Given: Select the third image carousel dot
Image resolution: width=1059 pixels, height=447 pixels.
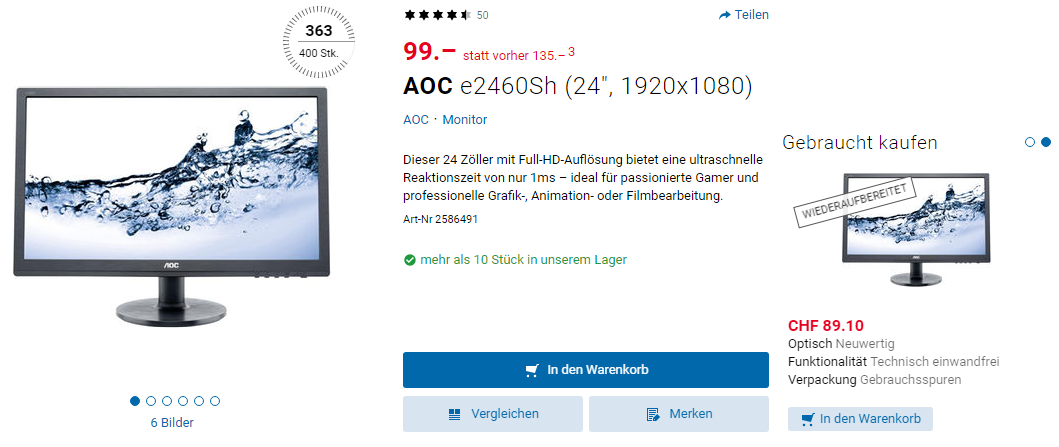Looking at the screenshot, I should [167, 401].
